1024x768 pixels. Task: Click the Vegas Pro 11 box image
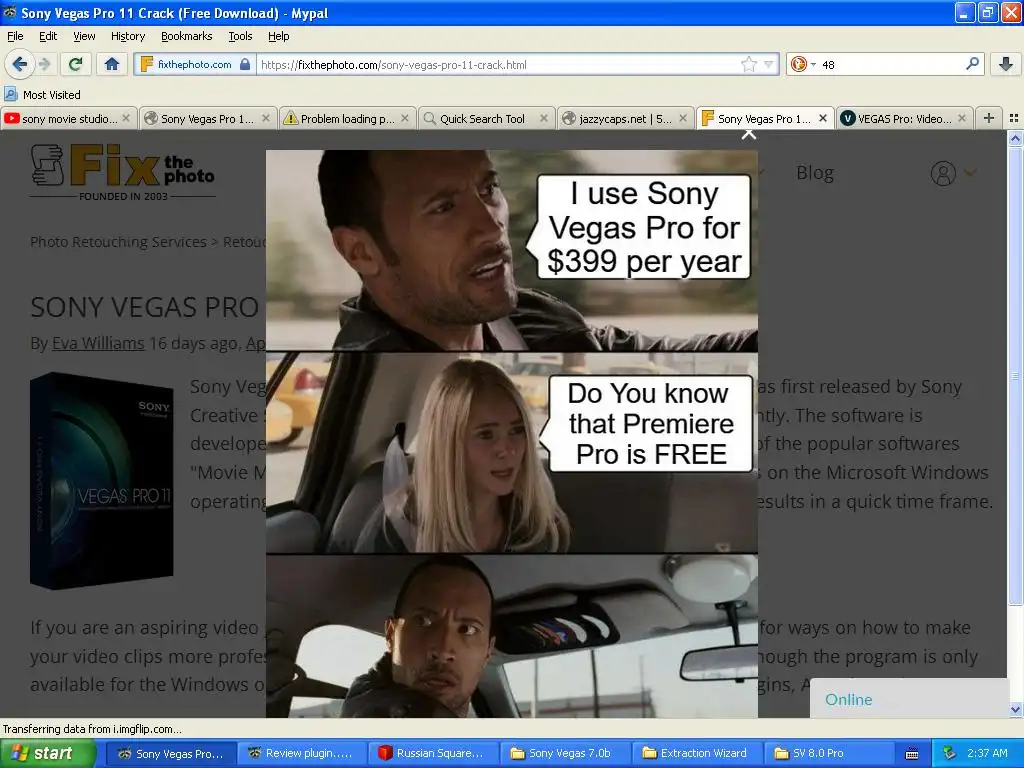[102, 480]
